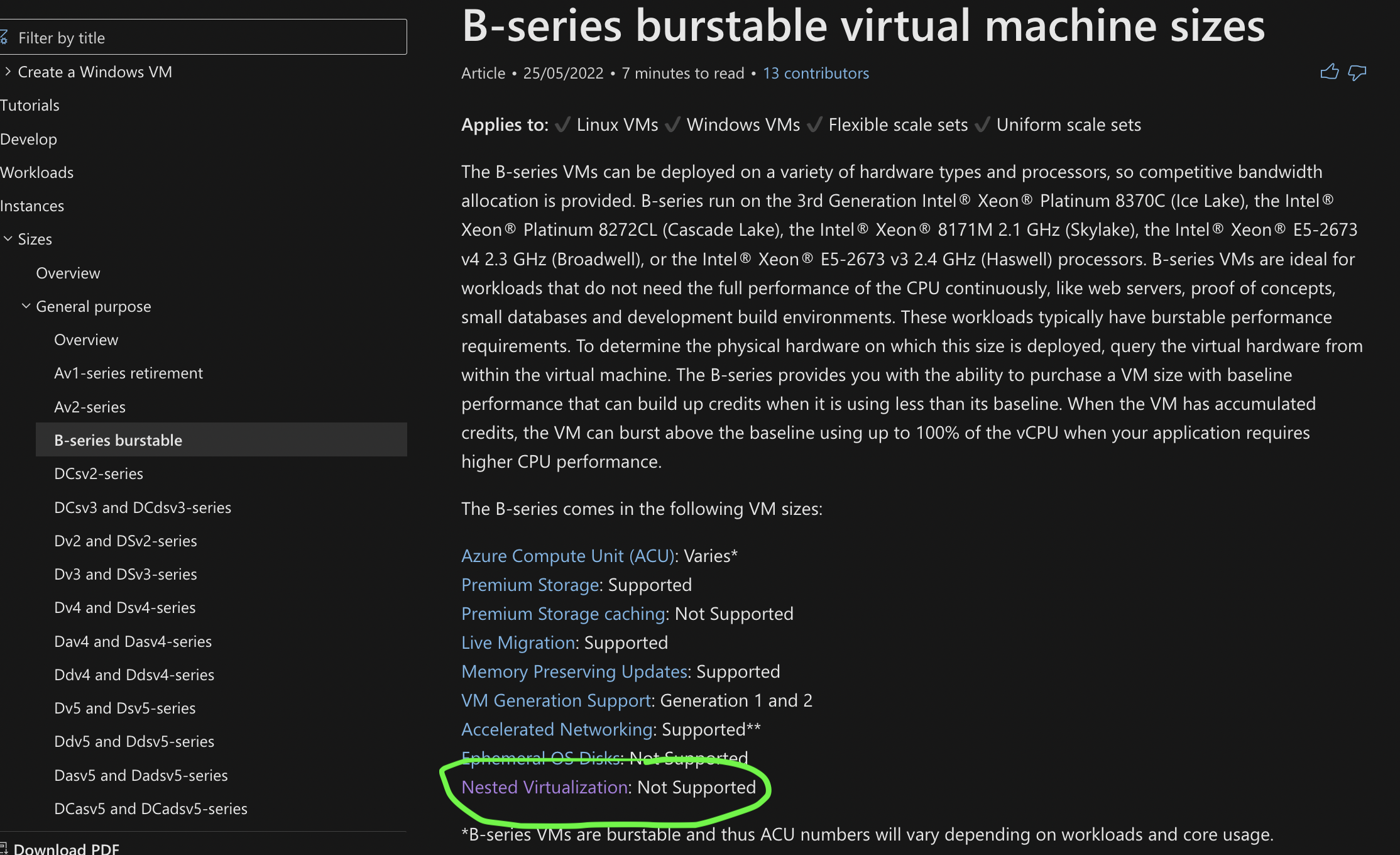
Task: Collapse the General purpose section
Action: [26, 306]
